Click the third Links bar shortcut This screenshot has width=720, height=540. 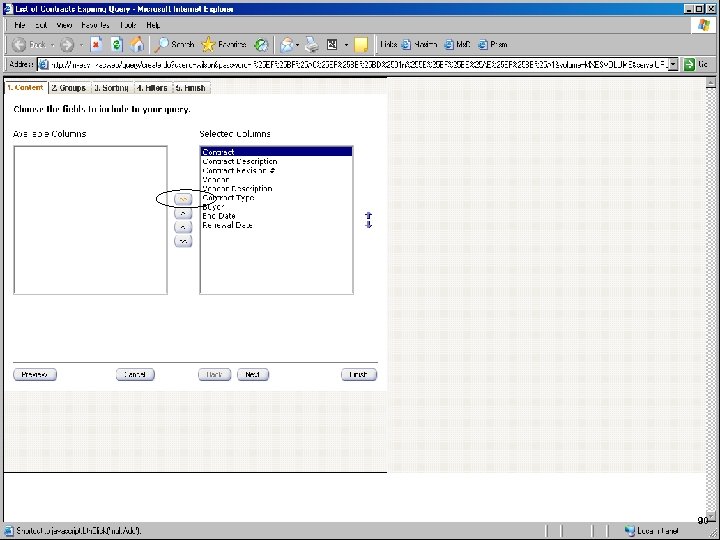[x=492, y=45]
